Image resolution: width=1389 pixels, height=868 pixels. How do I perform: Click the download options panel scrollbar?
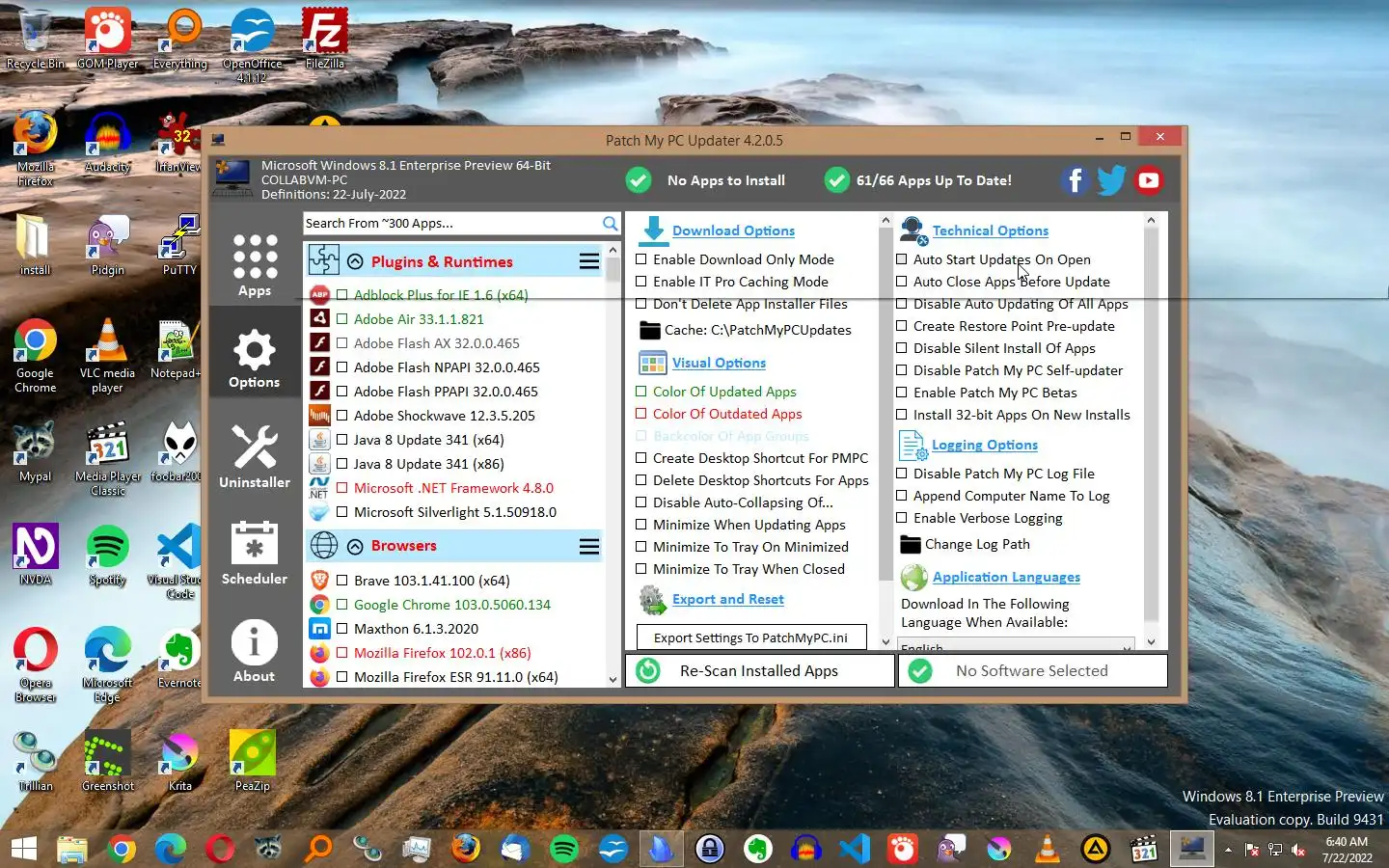pyautogui.click(x=885, y=405)
